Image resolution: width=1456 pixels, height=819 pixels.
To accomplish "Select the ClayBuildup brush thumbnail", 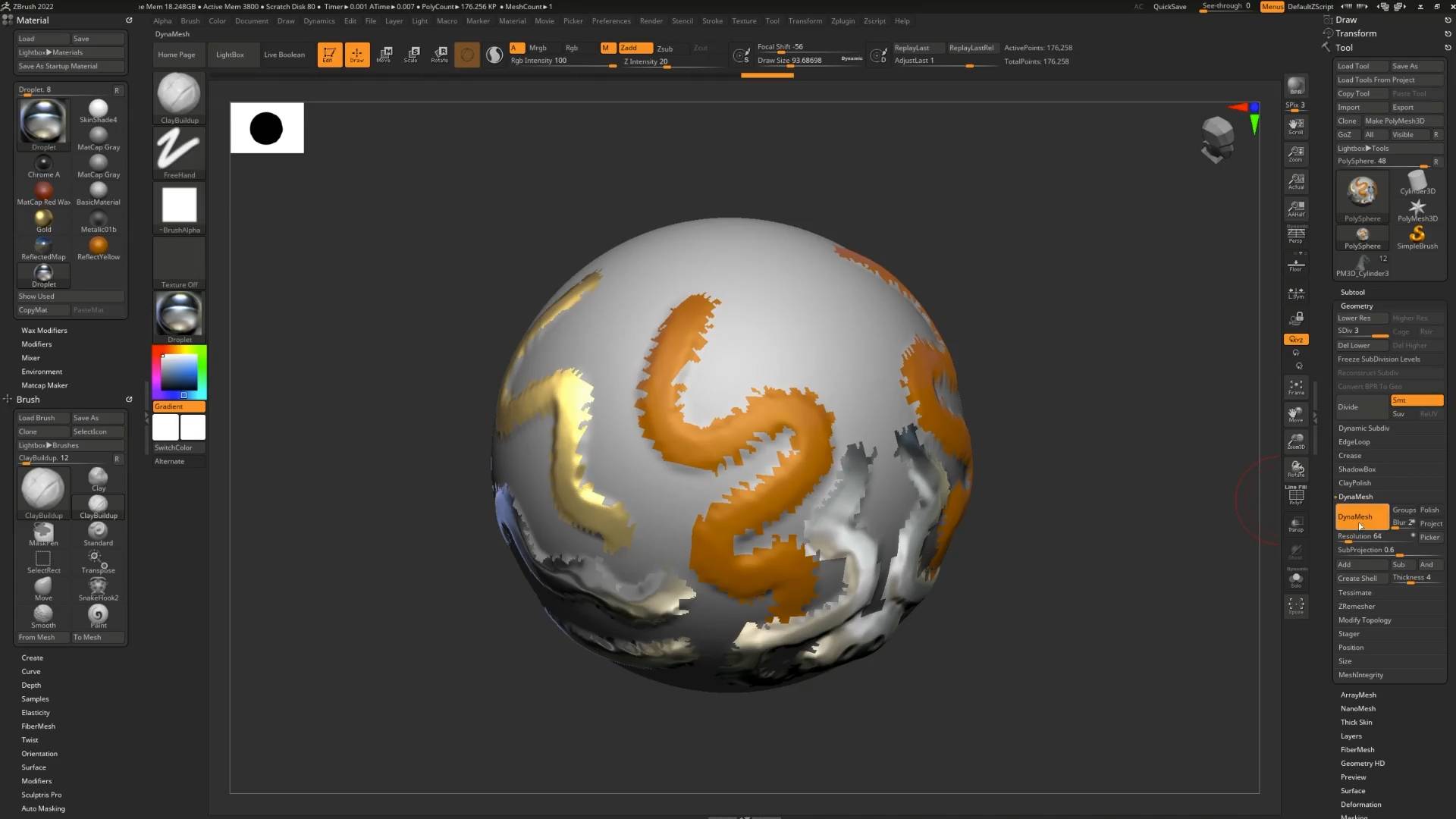I will [x=43, y=489].
